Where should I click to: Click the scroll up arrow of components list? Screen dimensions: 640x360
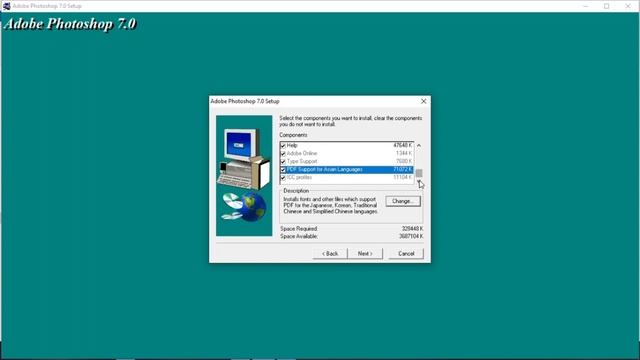point(419,145)
